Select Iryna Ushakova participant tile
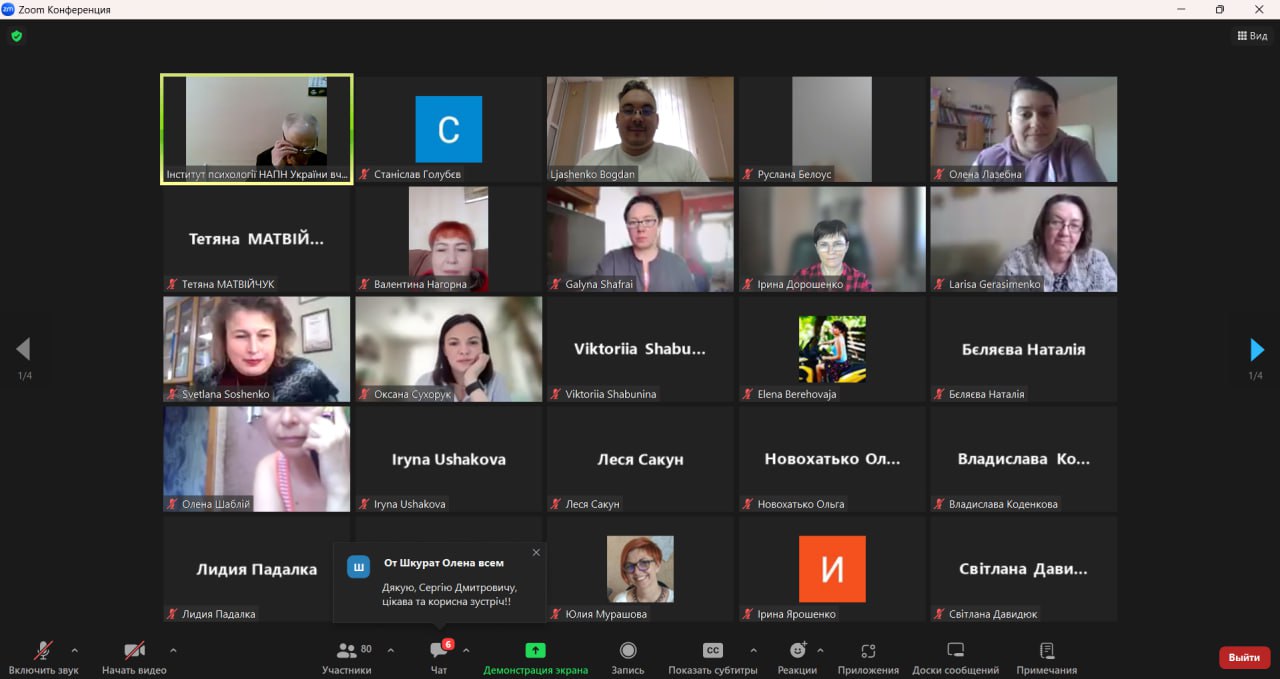 coord(448,459)
